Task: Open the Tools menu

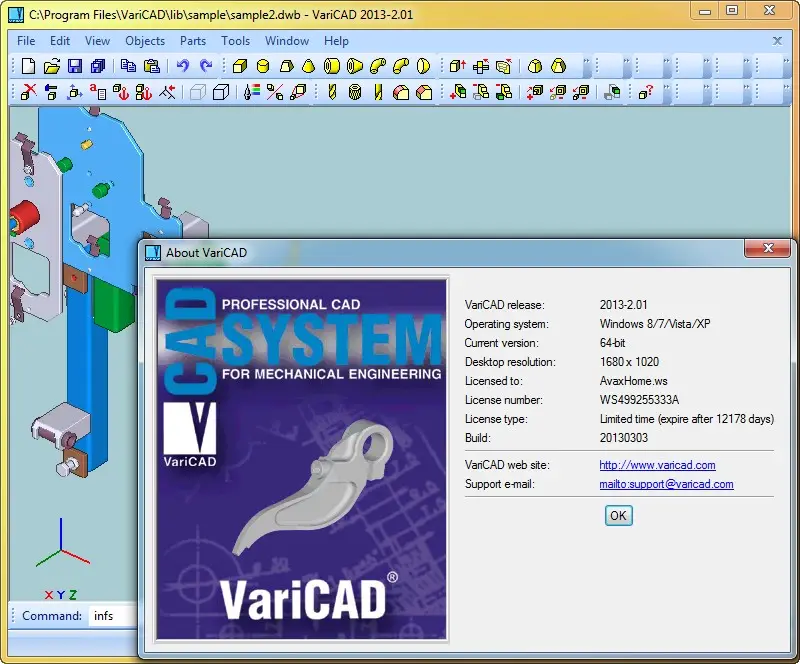Action: click(x=235, y=41)
